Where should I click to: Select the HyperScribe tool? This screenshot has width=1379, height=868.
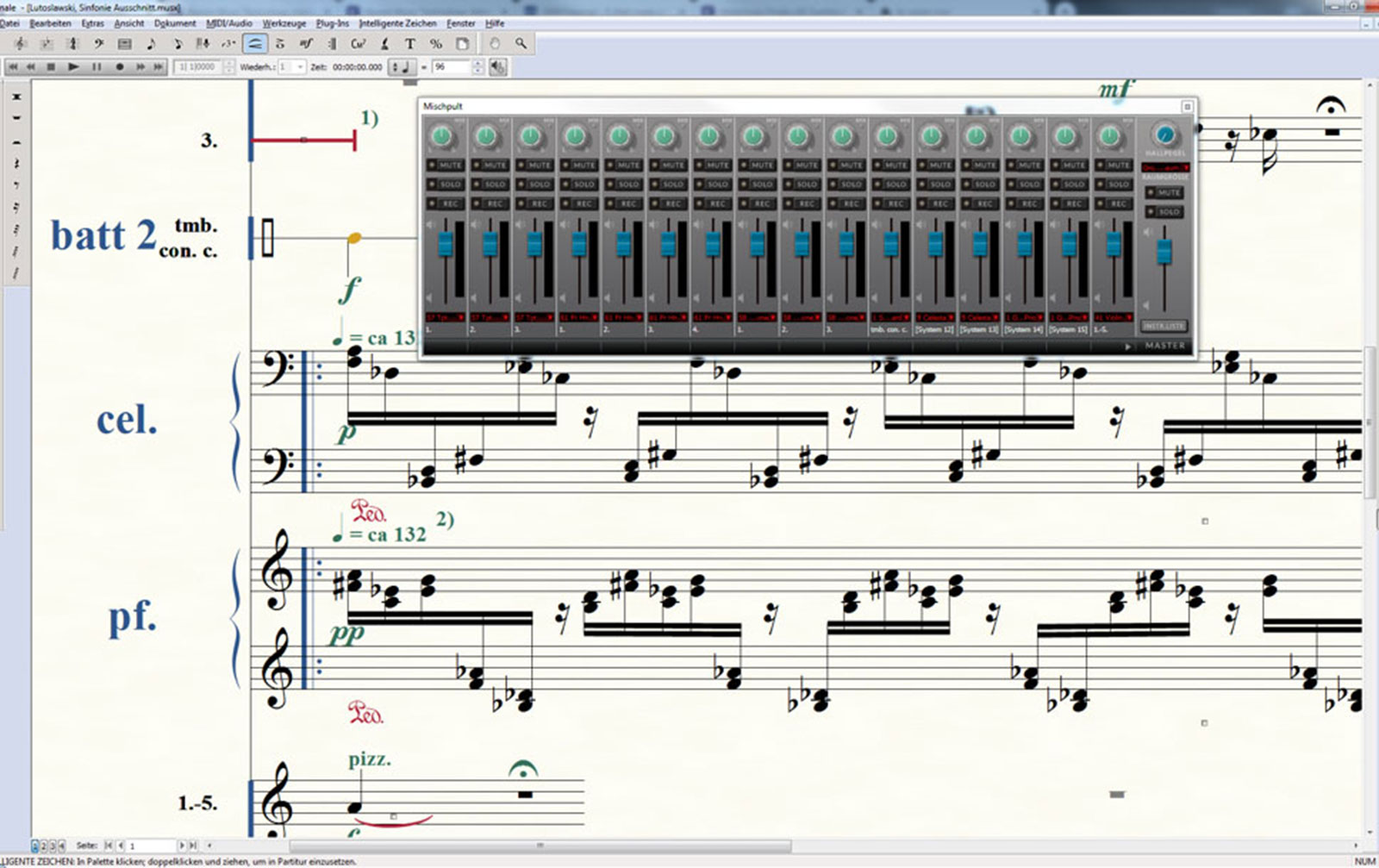click(x=203, y=43)
